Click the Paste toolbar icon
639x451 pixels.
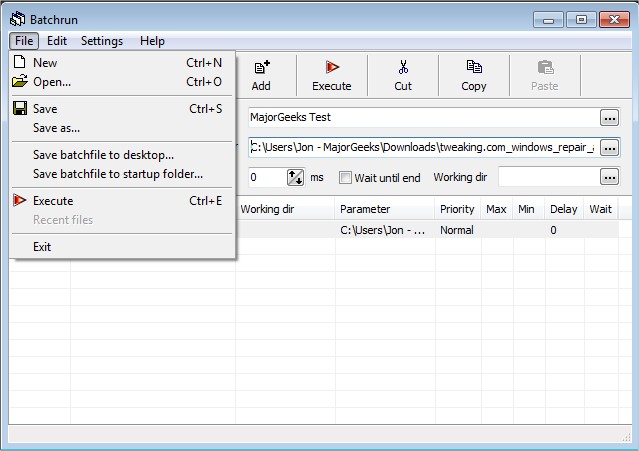545,67
